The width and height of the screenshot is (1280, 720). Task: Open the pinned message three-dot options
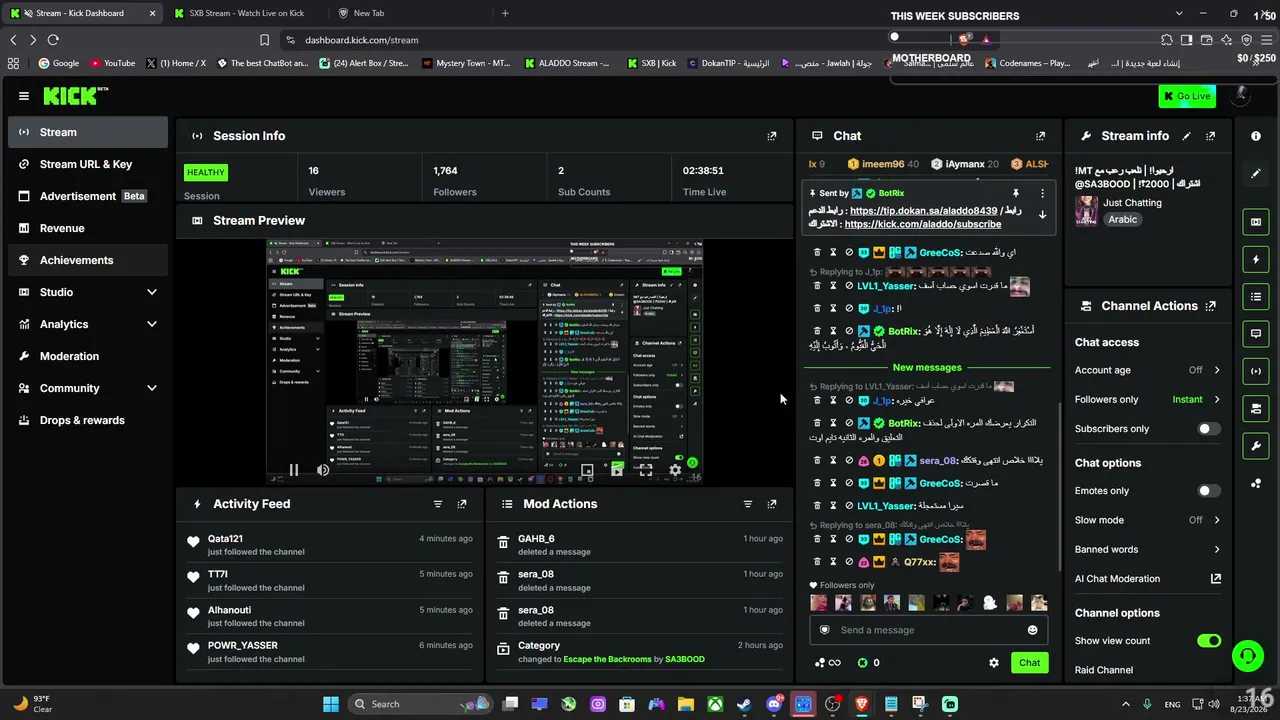click(1042, 193)
